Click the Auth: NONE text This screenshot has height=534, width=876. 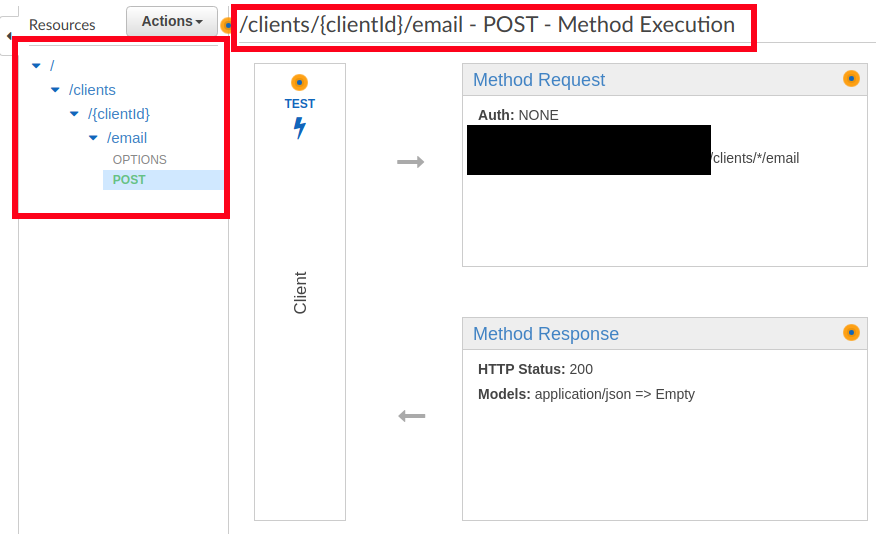(x=518, y=115)
